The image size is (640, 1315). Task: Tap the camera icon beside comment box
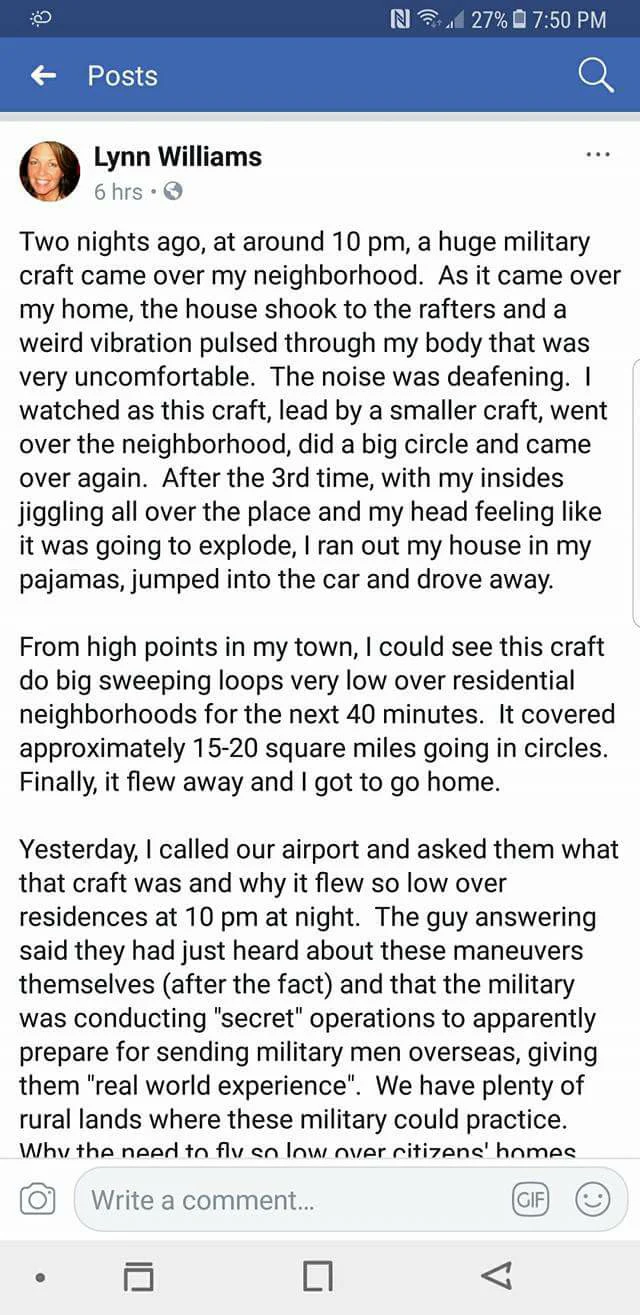[x=37, y=1199]
